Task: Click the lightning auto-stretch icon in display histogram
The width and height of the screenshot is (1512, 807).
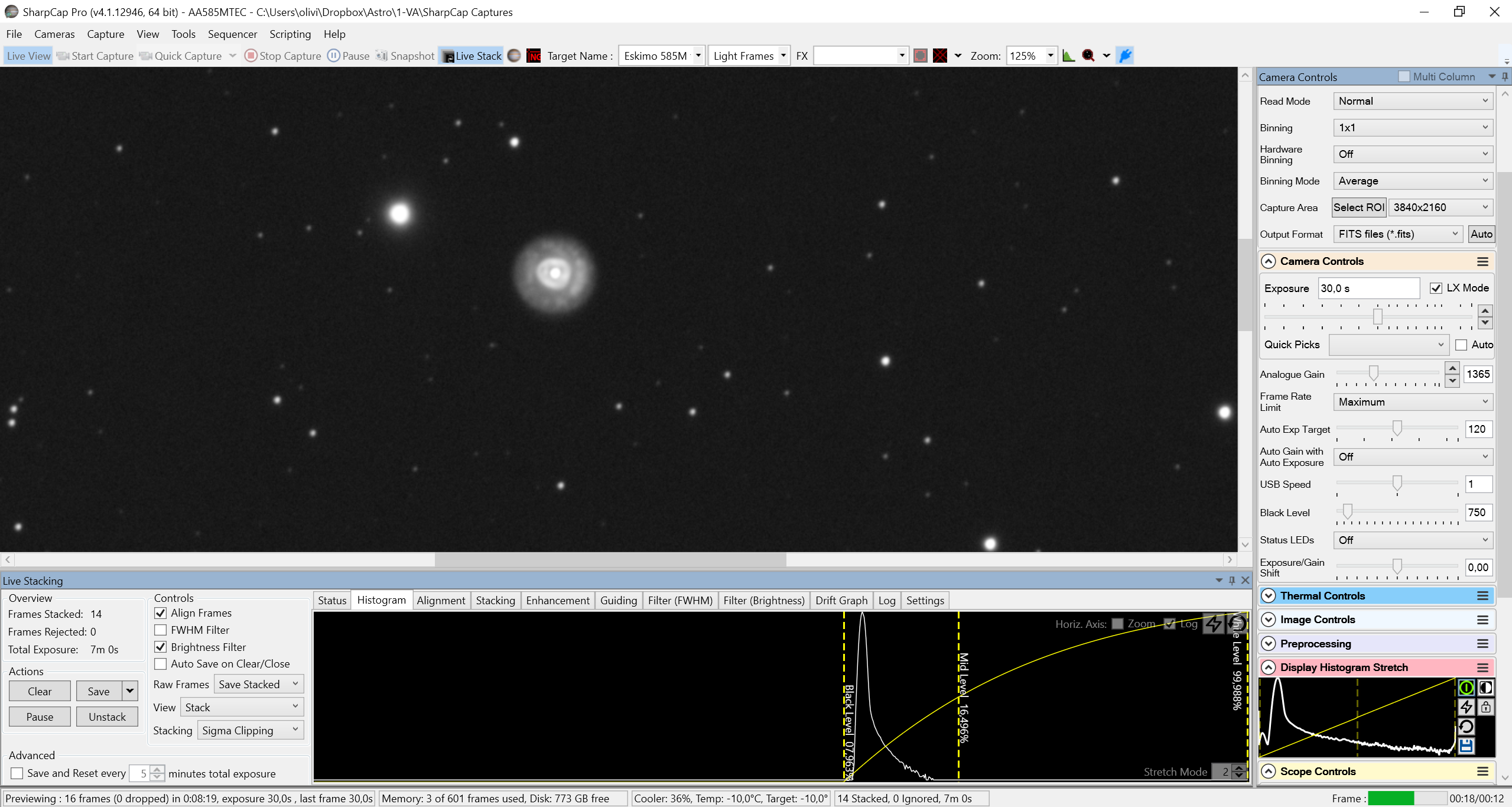Action: 1467,707
